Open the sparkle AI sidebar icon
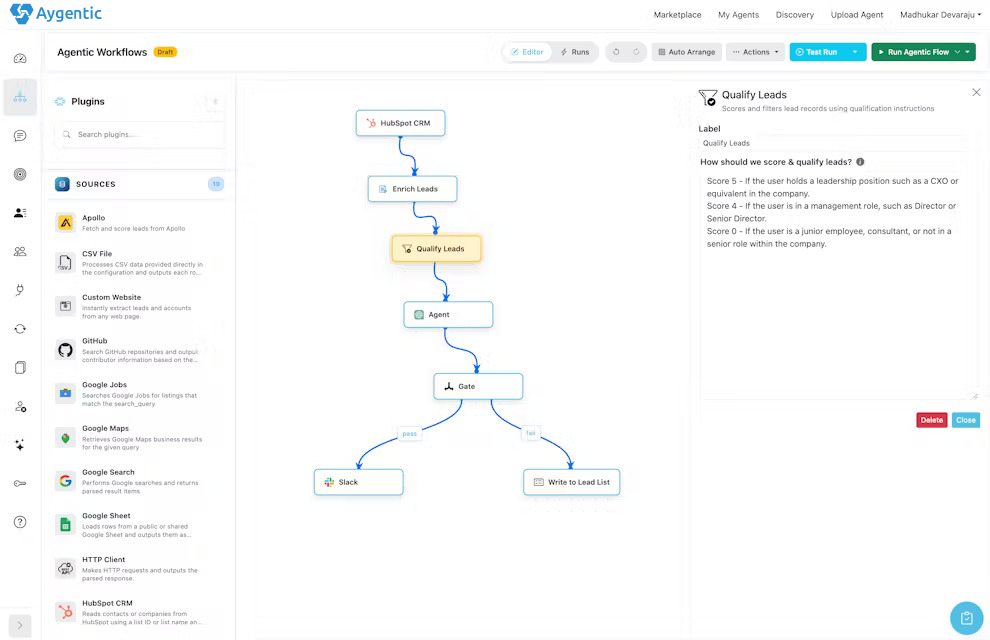Viewport: 990px width, 640px height. [x=20, y=445]
